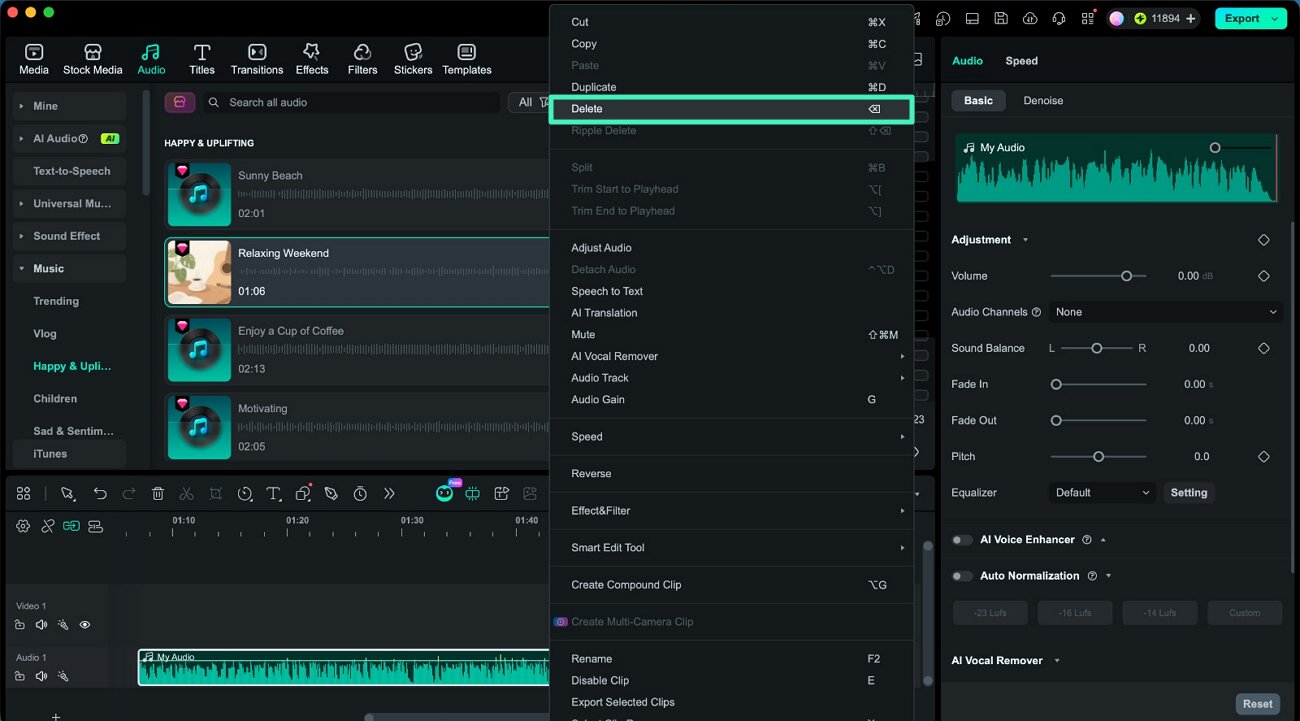
Task: Toggle the AI Voice Enhancer switch
Action: (x=962, y=539)
